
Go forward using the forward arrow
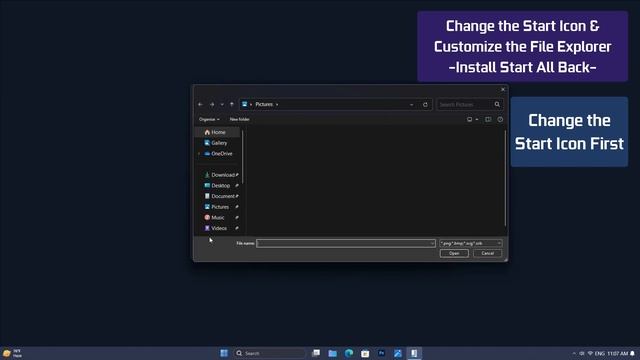[212, 104]
